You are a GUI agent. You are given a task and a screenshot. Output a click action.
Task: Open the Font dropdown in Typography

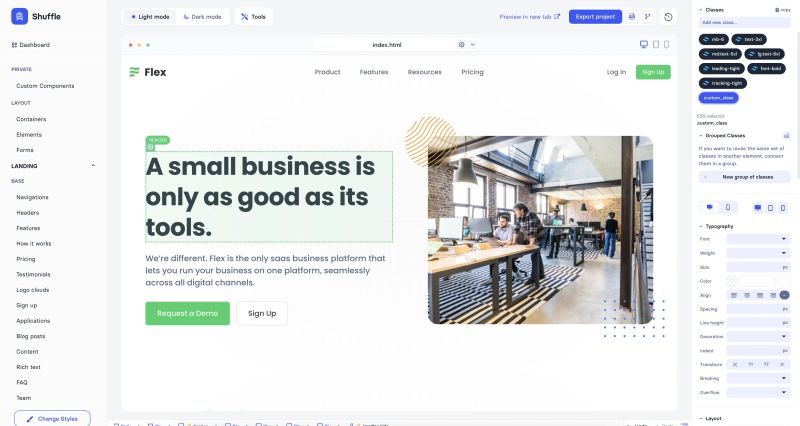coord(758,239)
